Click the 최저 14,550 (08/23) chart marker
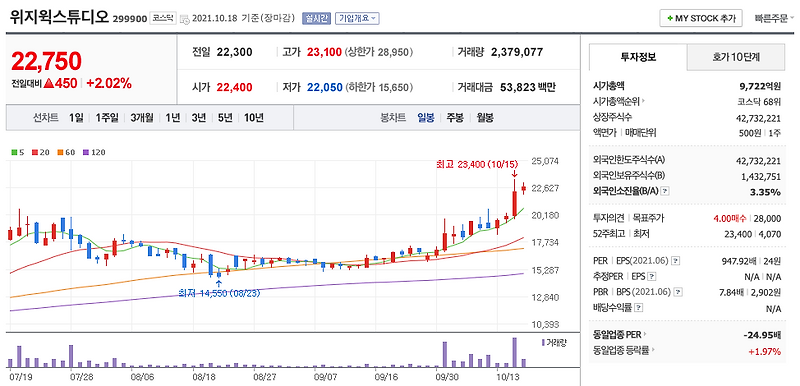The image size is (800, 386). (218, 293)
